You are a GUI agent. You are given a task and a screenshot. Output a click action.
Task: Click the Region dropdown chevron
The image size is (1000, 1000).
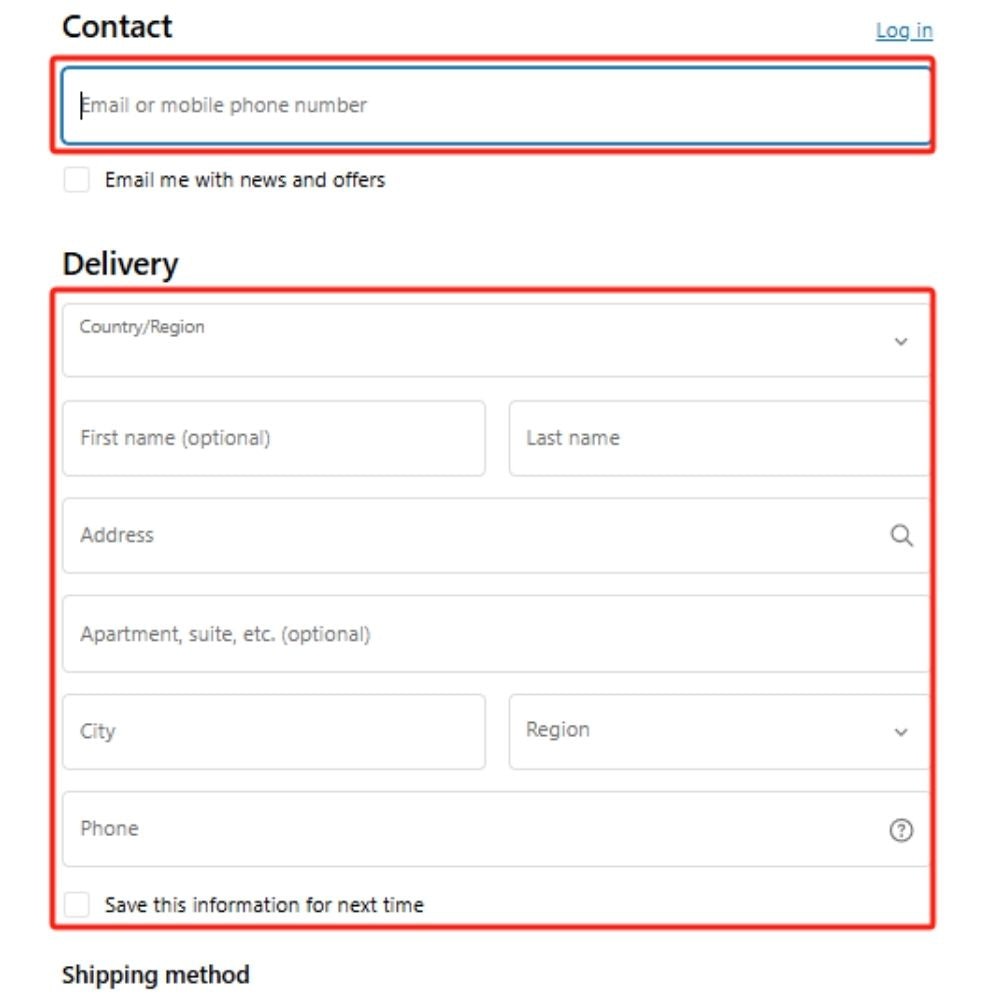point(901,732)
